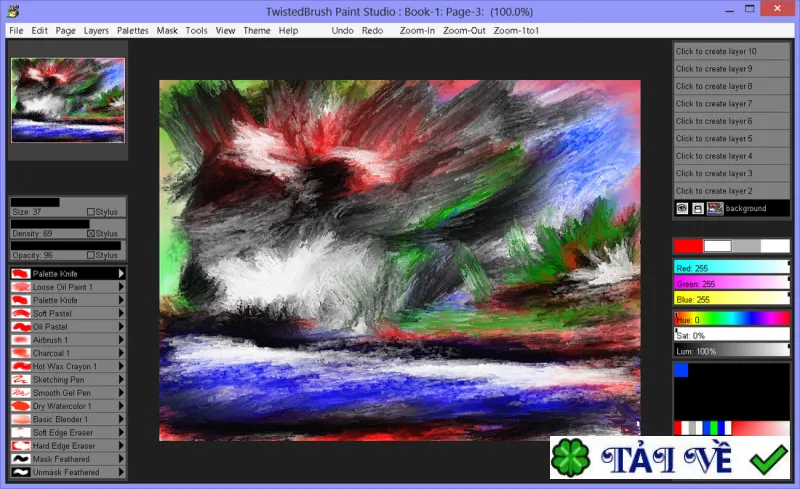Screen dimensions: 800x489
Task: Click the icon right of the background layer's eye
Action: point(697,208)
